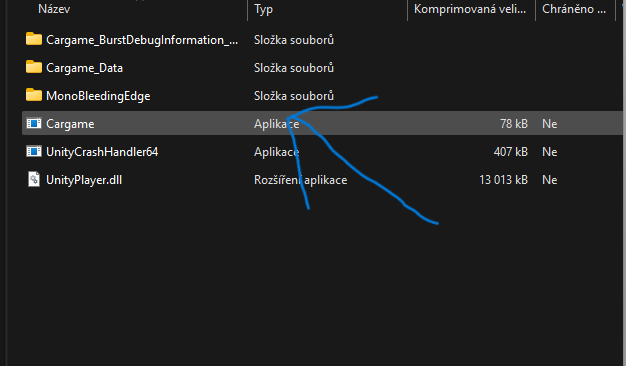The width and height of the screenshot is (626, 366).
Task: Select the Cargame_Data folder name
Action: coord(84,68)
